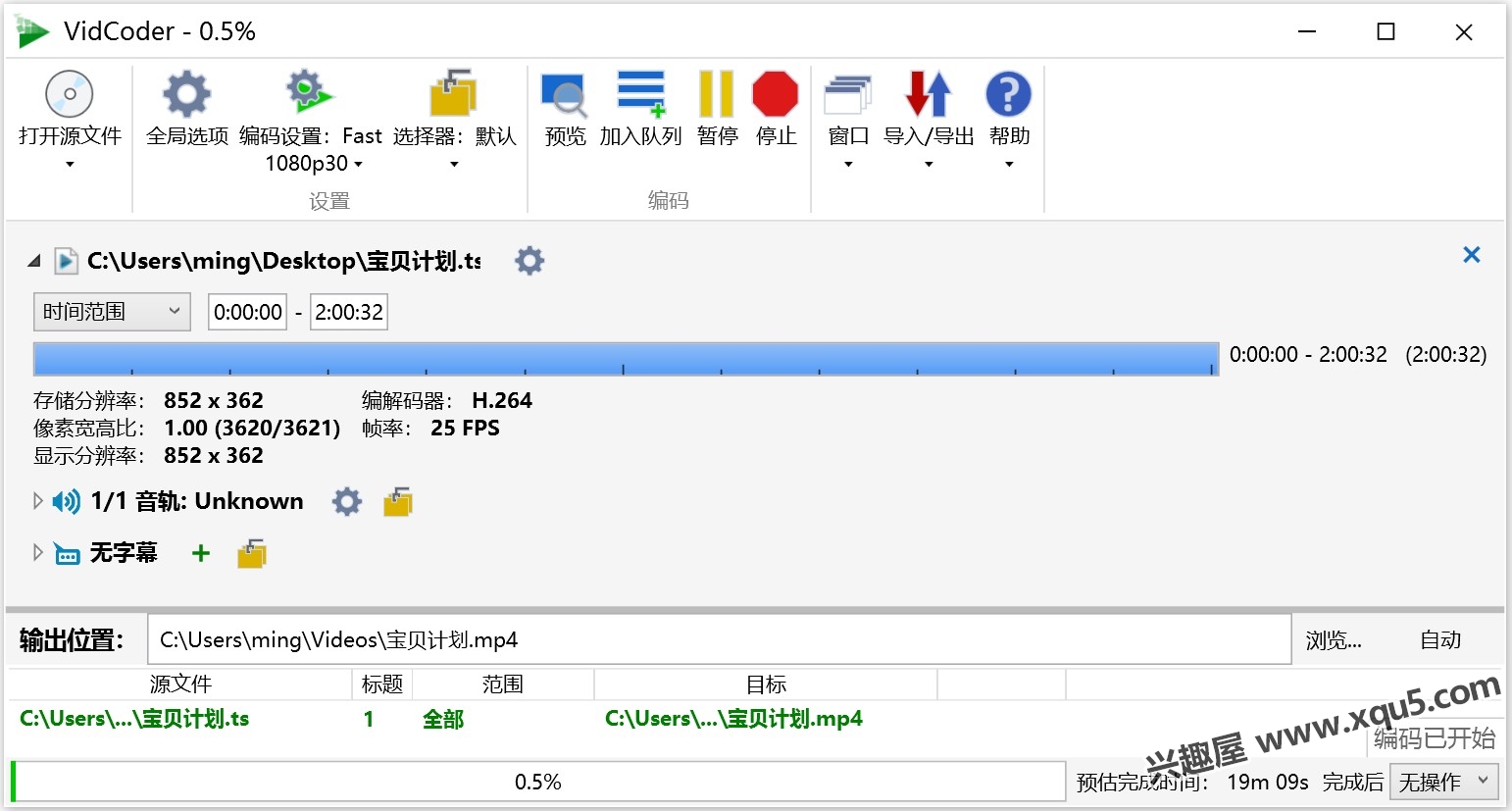Click the Open Source File disc icon

[x=69, y=95]
